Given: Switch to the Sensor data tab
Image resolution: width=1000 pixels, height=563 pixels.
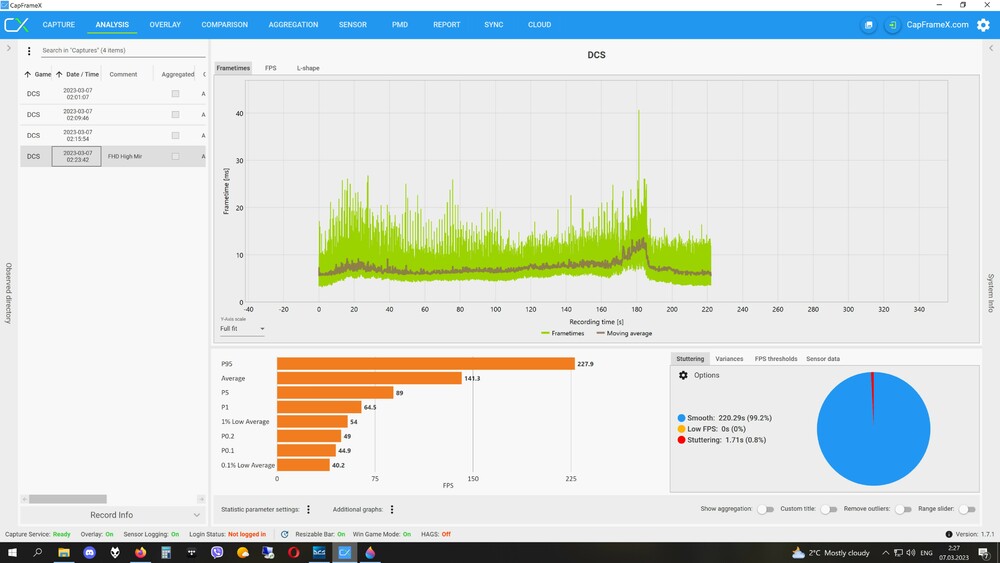Looking at the screenshot, I should click(x=823, y=359).
